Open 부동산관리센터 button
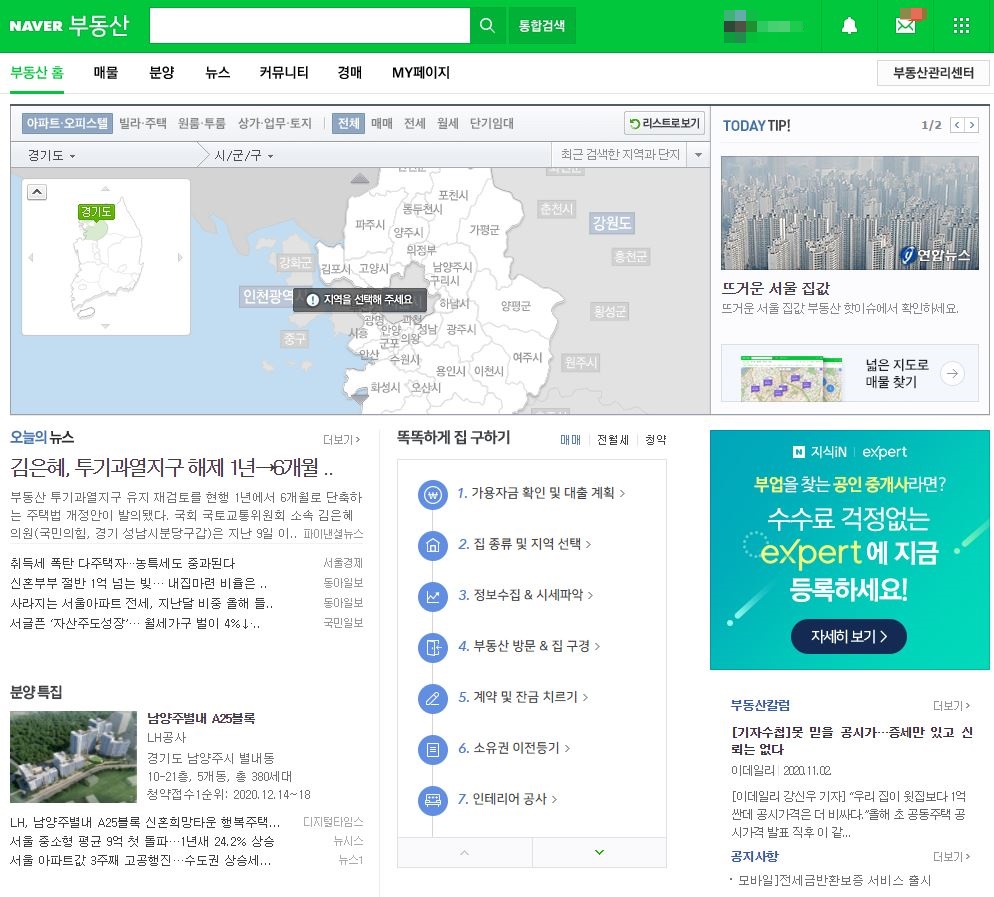Screen dimensions: 994x897 tap(933, 72)
